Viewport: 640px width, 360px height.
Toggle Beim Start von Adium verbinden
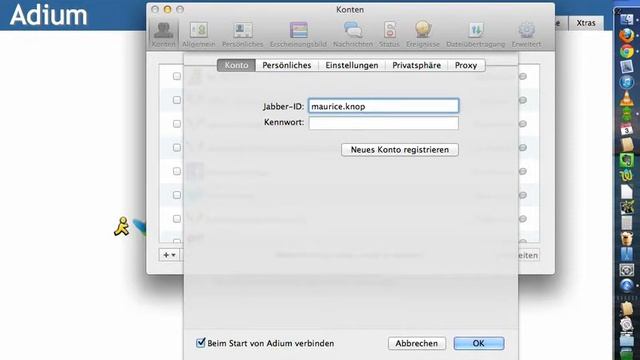pos(200,343)
